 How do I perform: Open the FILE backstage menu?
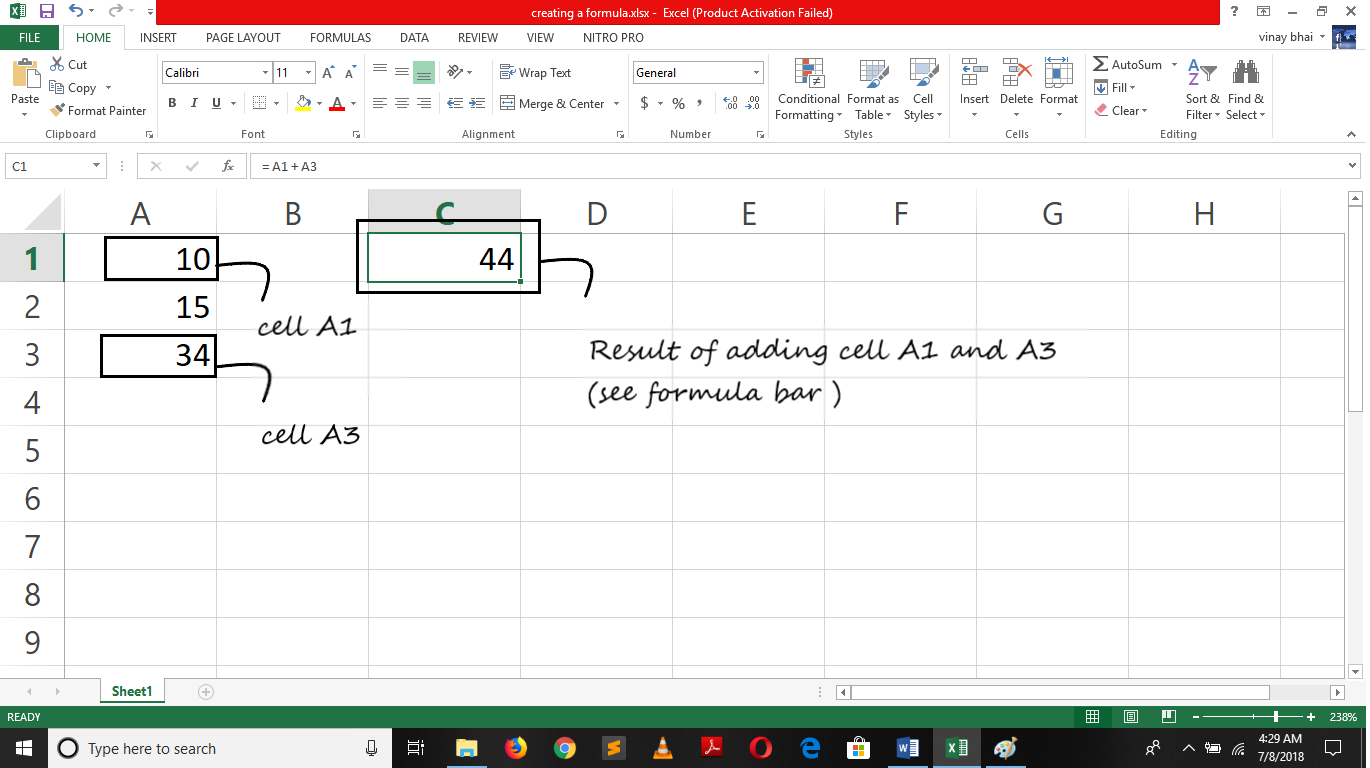click(30, 38)
